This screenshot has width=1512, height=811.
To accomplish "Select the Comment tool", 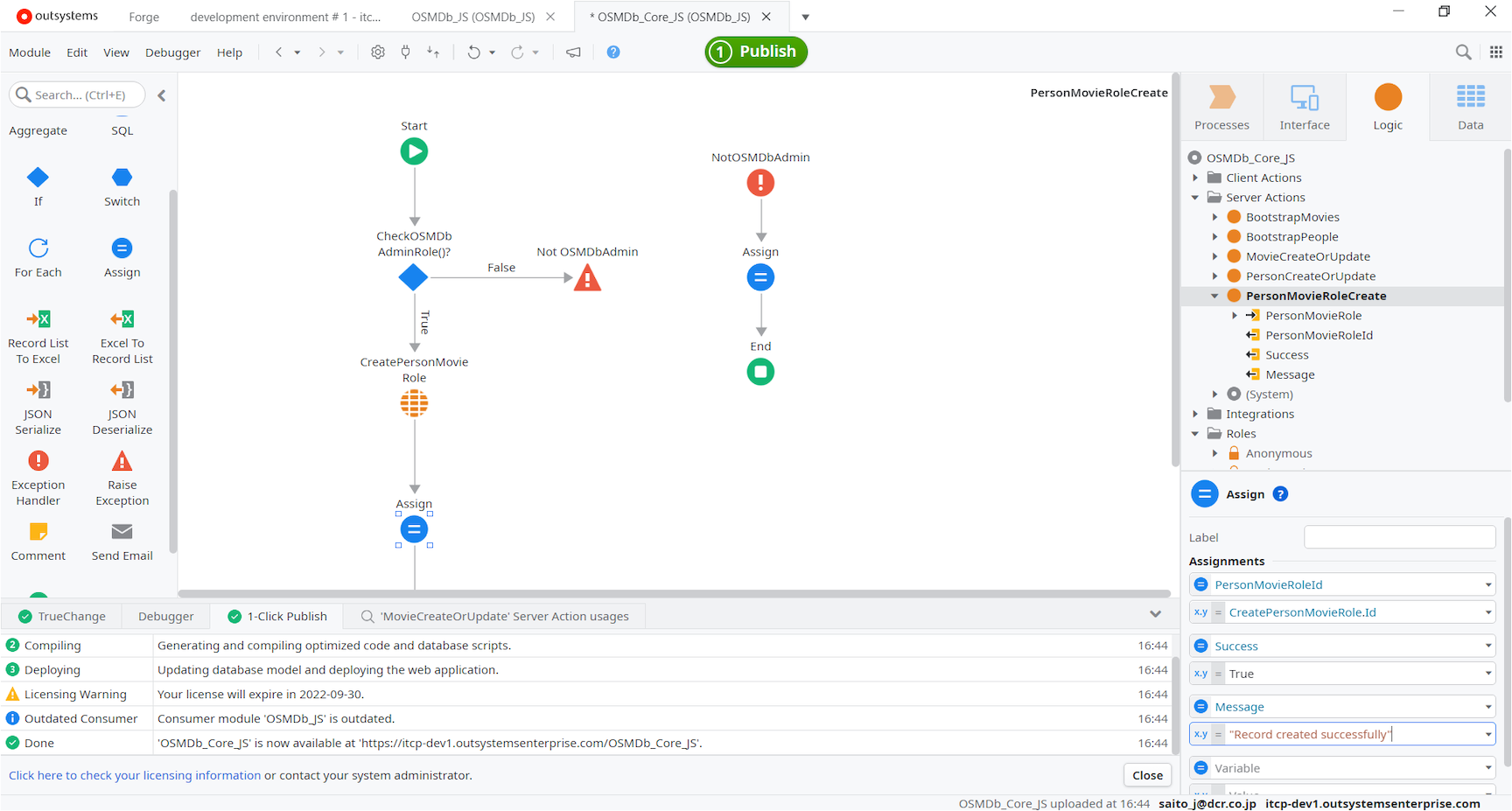I will [38, 541].
